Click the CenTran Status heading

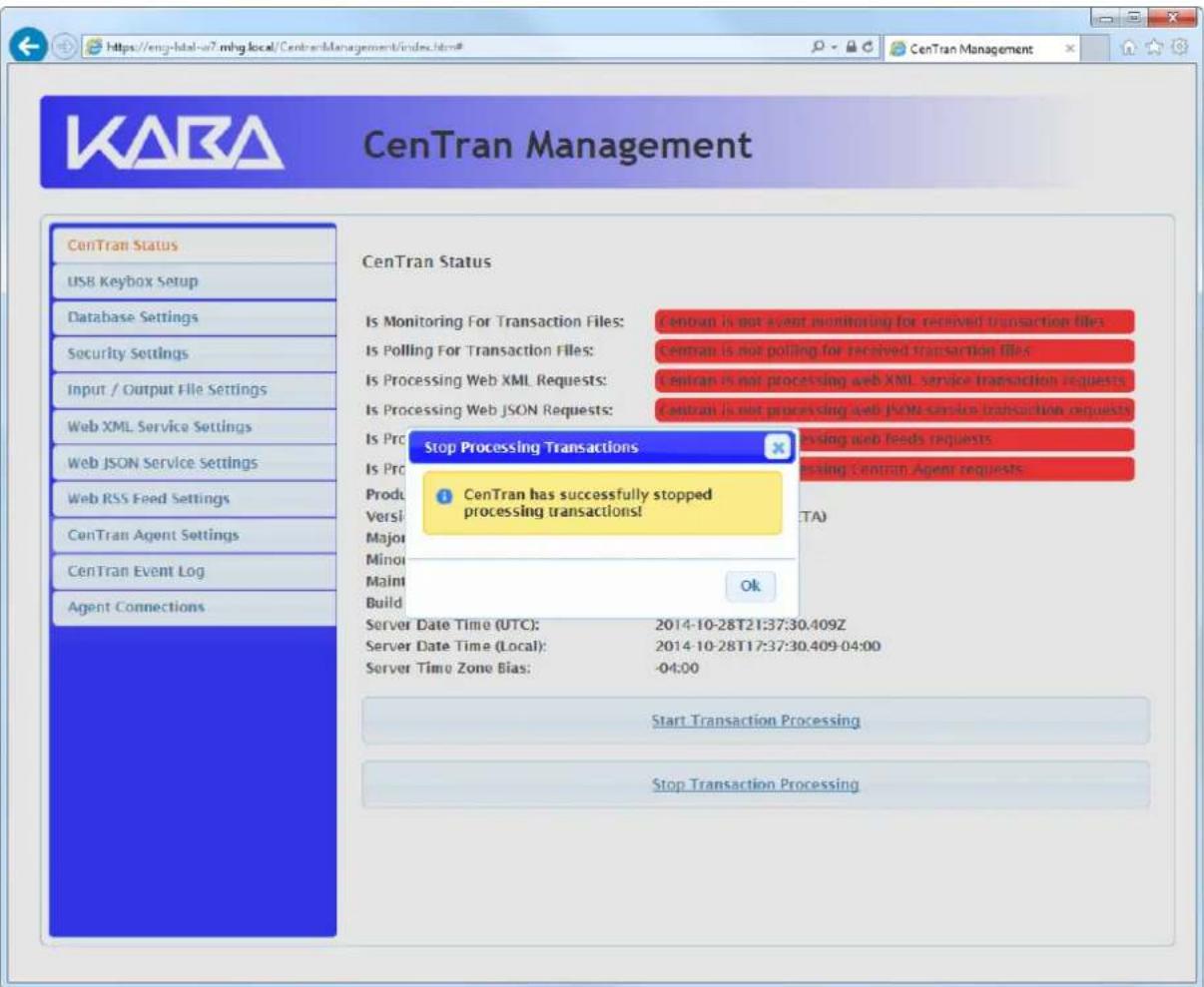click(x=426, y=262)
